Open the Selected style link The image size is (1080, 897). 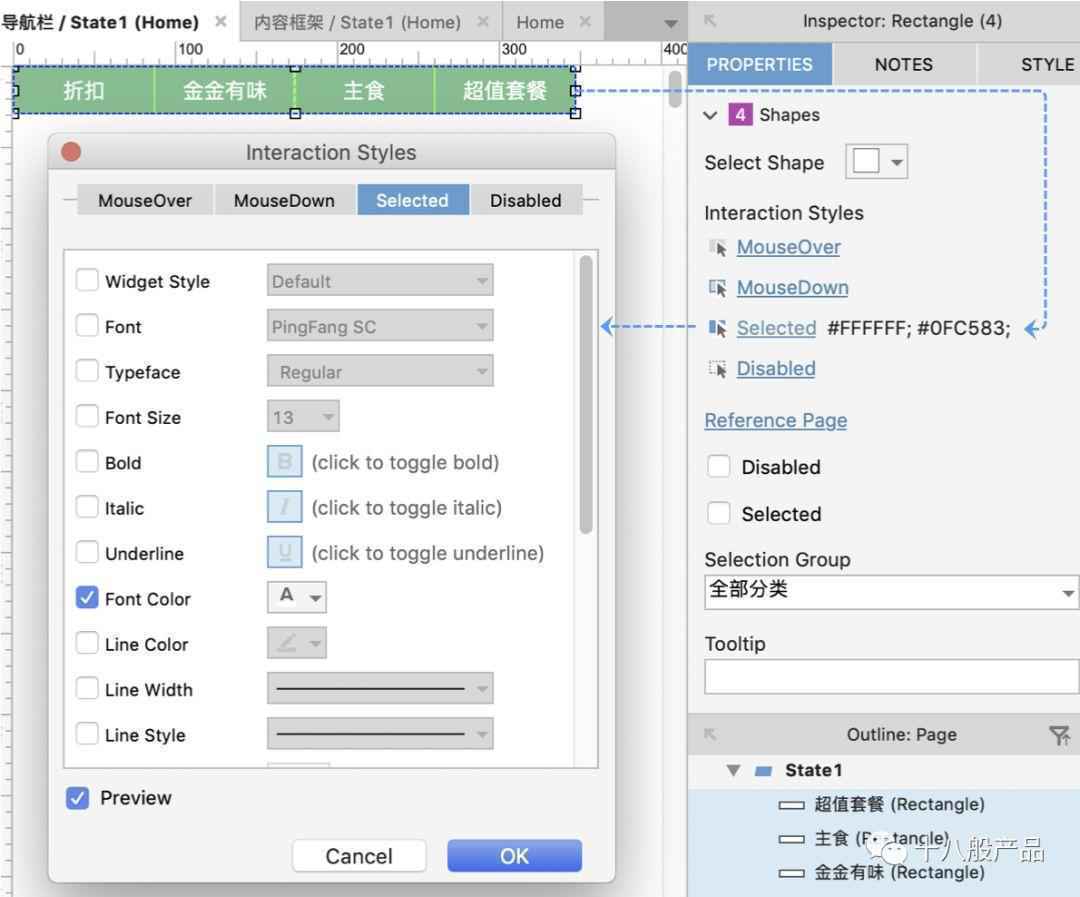776,328
